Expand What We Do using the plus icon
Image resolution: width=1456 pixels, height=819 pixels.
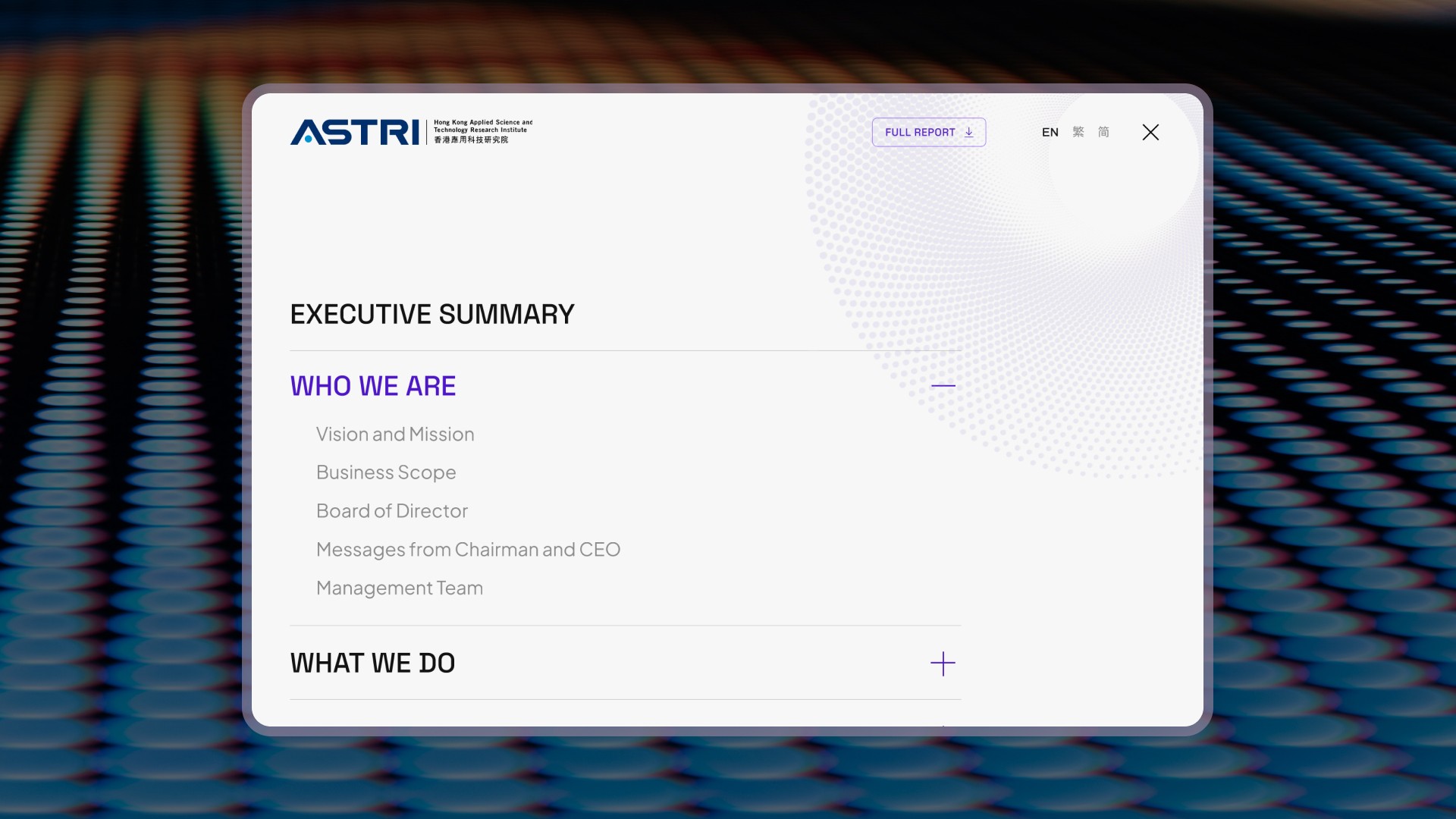pyautogui.click(x=943, y=664)
